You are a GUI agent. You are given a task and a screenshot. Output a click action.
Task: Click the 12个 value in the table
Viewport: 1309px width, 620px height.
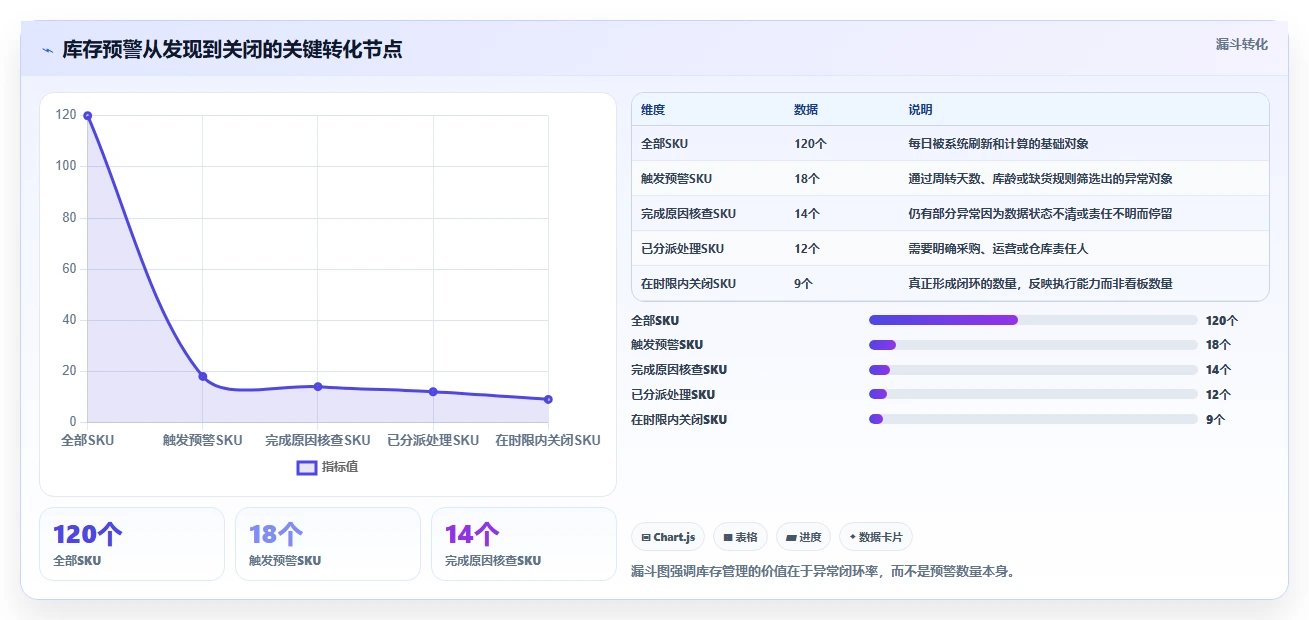click(x=807, y=249)
